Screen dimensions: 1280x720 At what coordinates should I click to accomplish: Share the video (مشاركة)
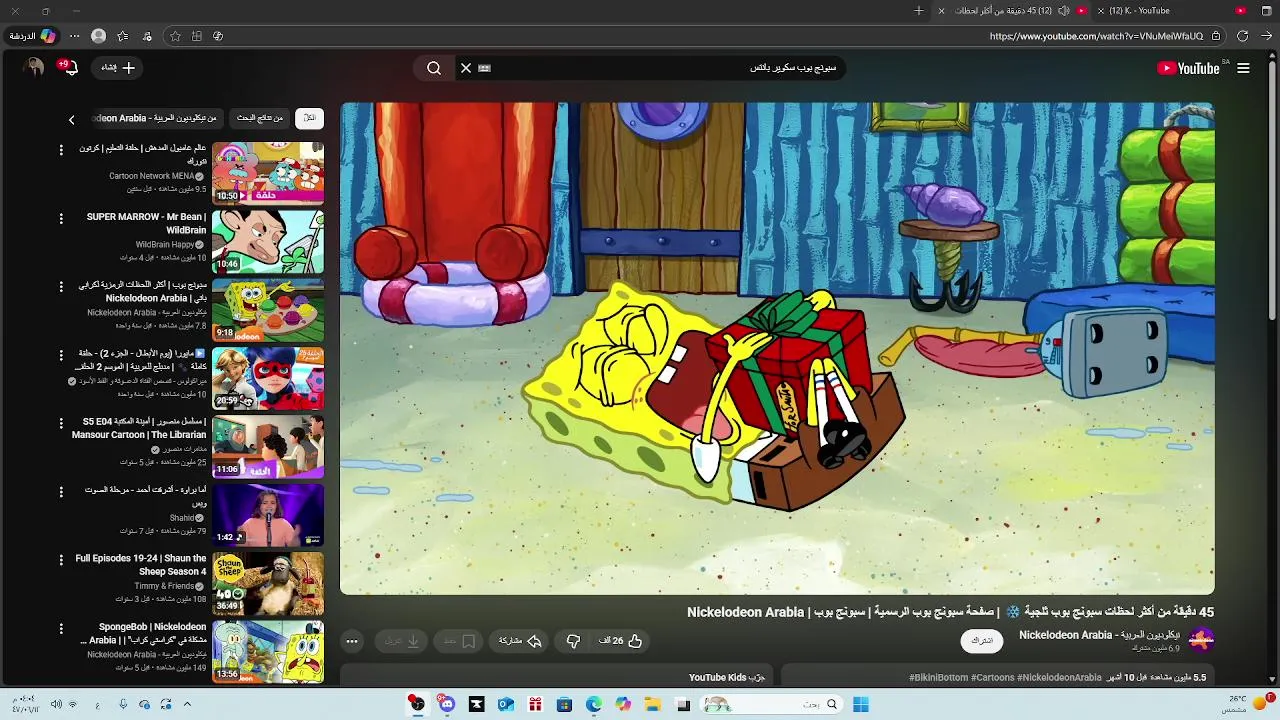[x=520, y=641]
